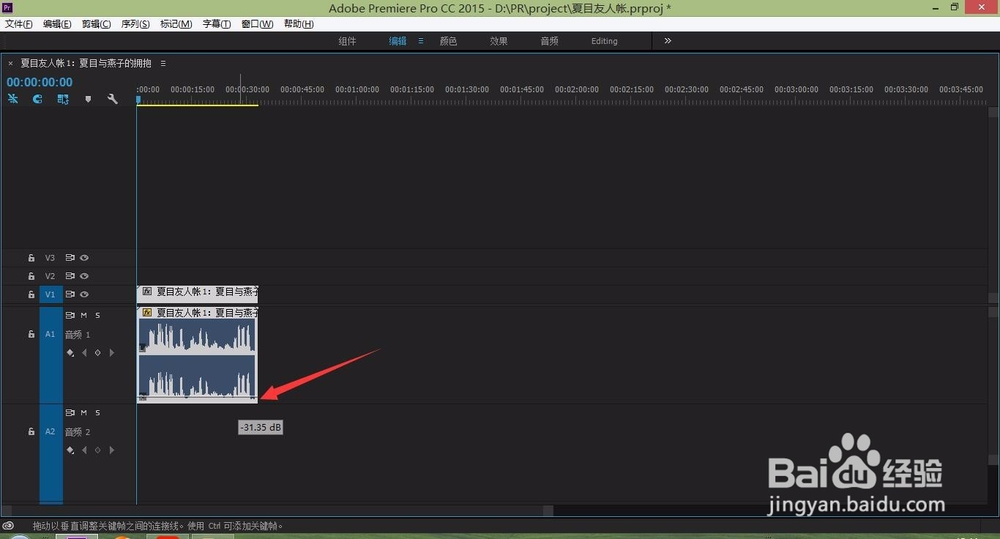Add or remove keyframe on A1
This screenshot has height=539, width=1000.
(98, 353)
